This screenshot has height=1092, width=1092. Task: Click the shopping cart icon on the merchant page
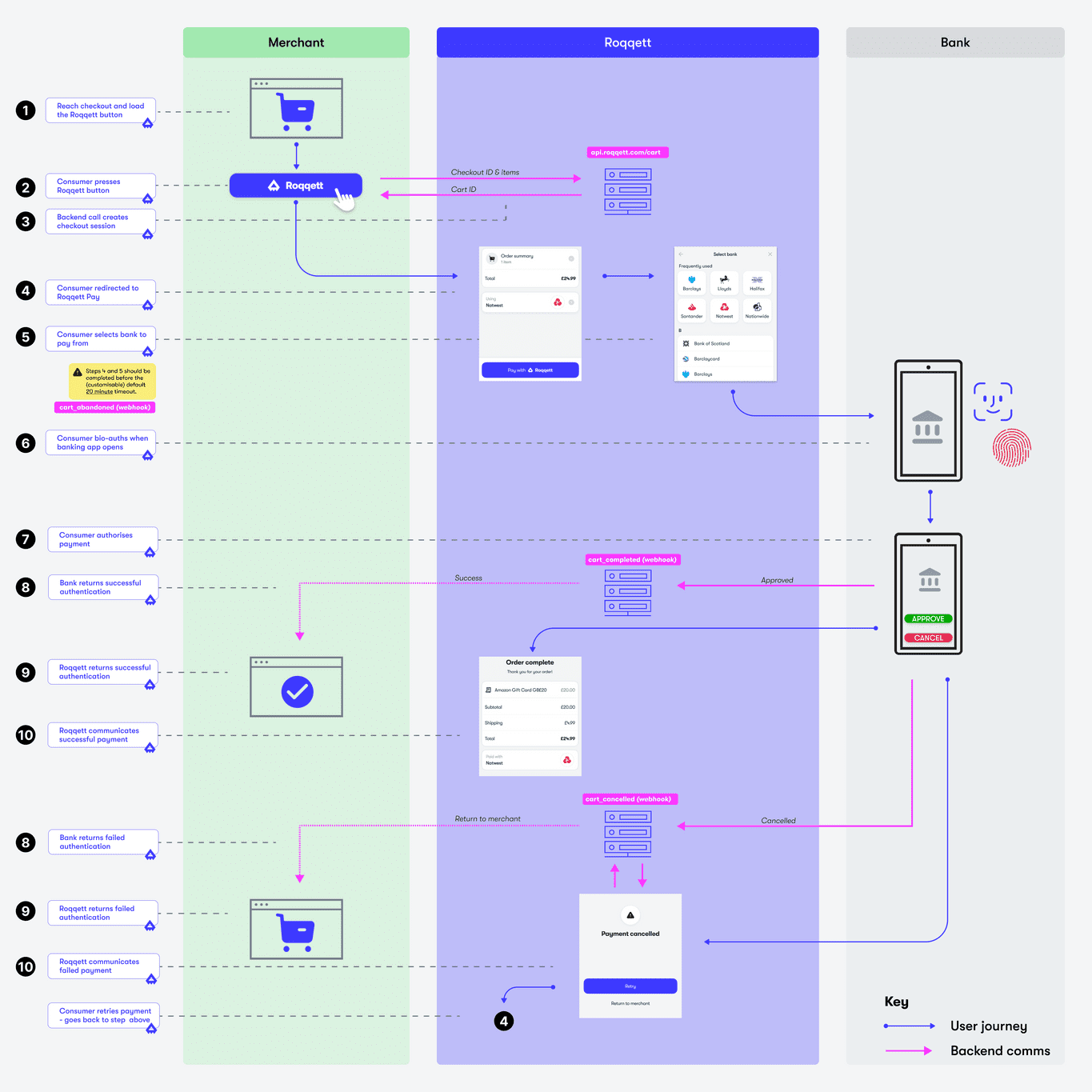[296, 110]
